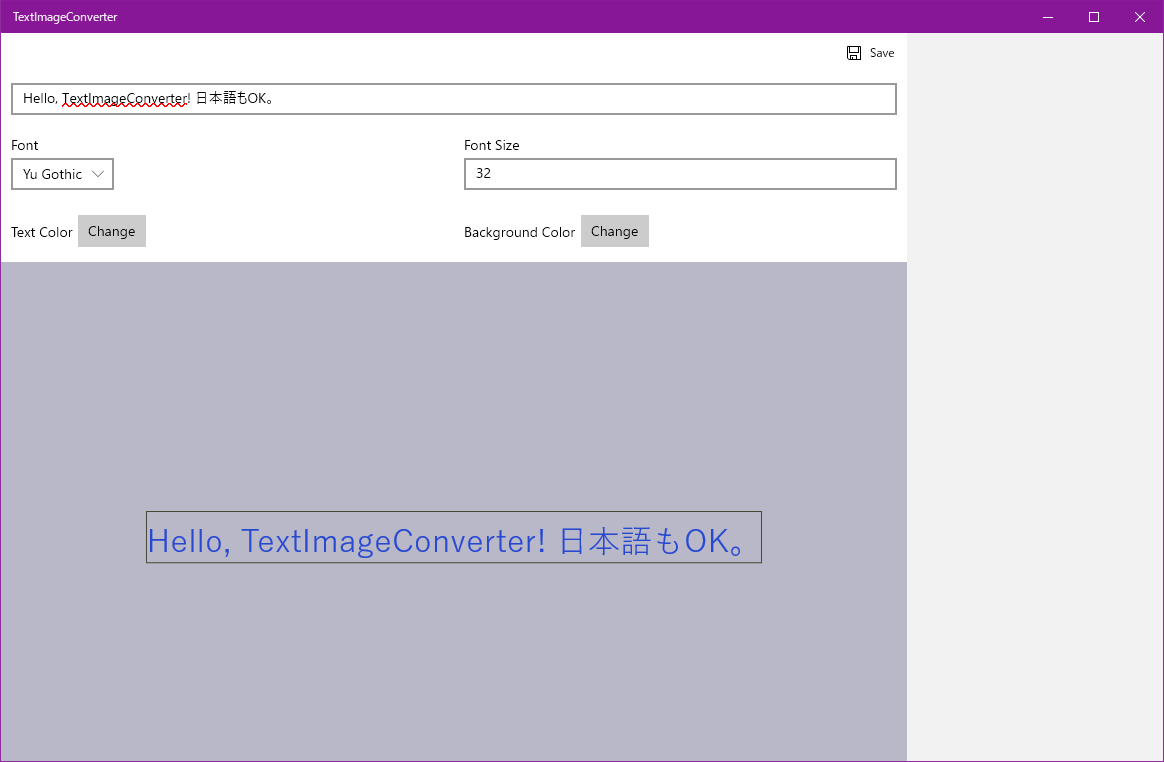Change the Background Color
This screenshot has height=762, width=1164.
[615, 231]
